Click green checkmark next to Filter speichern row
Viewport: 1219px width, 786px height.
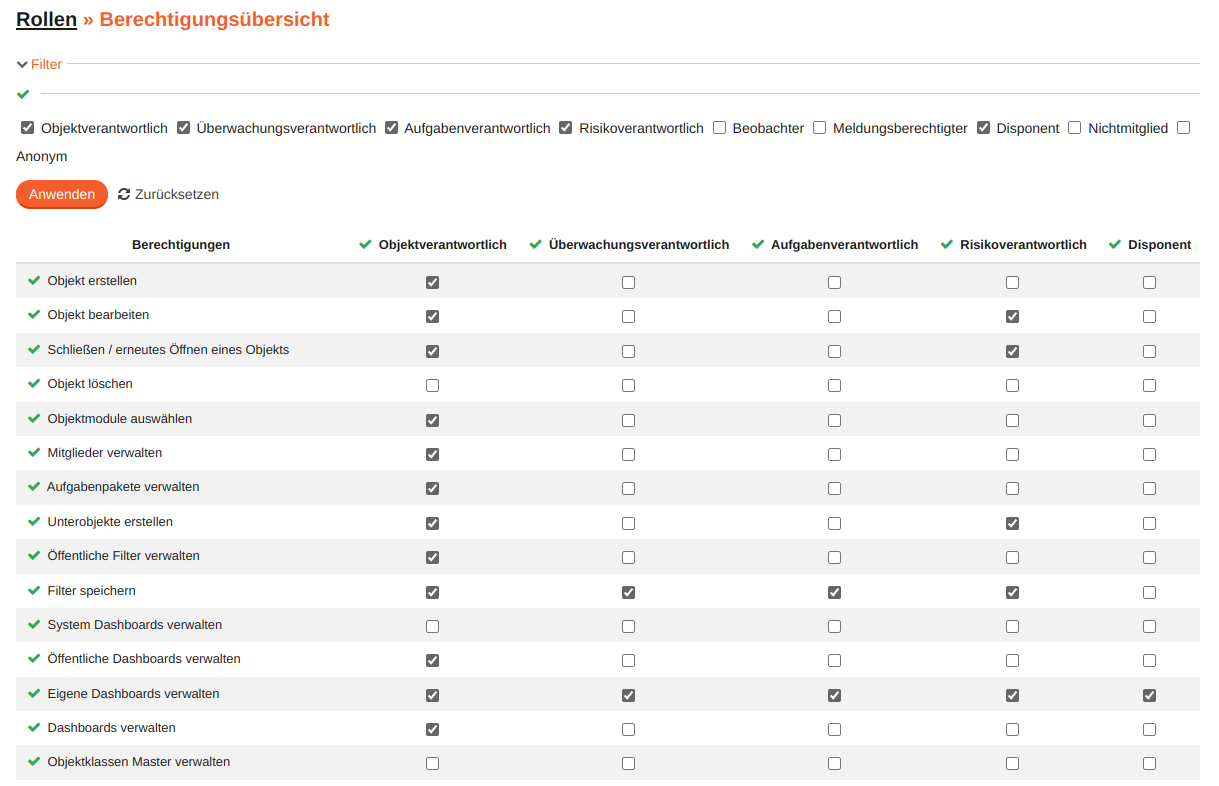34,591
